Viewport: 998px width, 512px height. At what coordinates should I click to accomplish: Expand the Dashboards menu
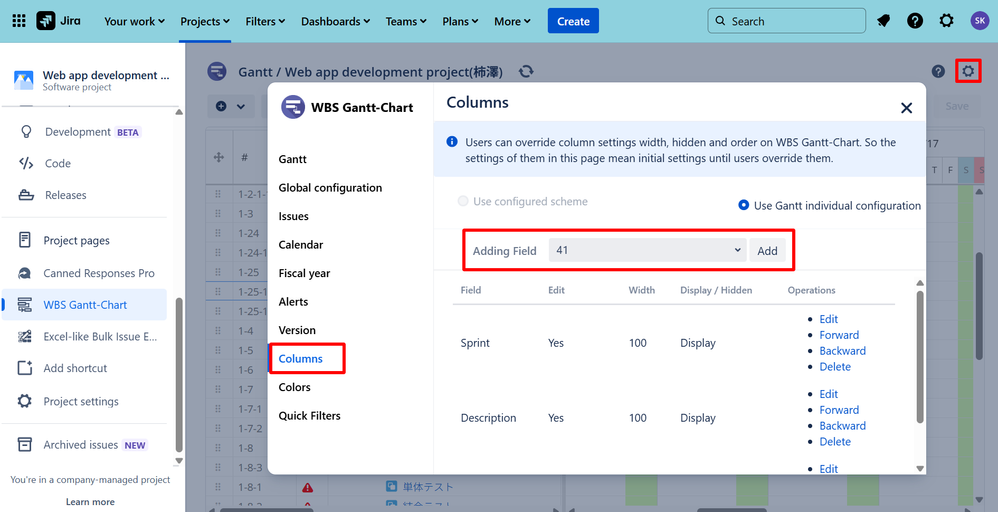click(335, 21)
